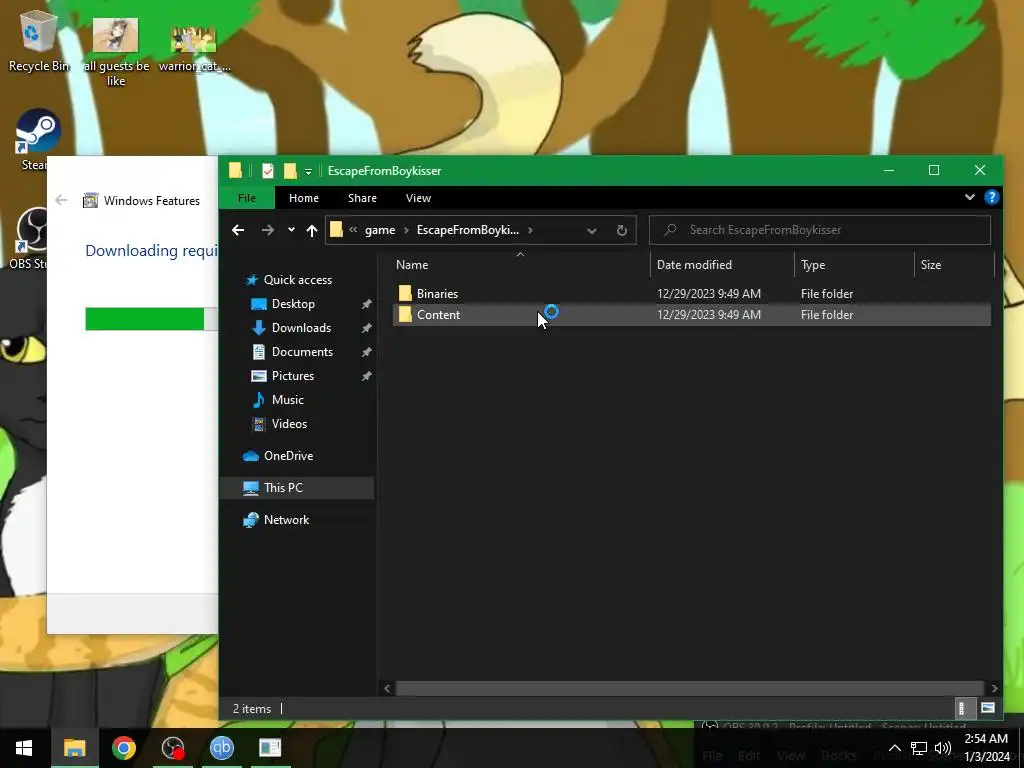Open the File menu in Explorer
The width and height of the screenshot is (1024, 768).
247,198
